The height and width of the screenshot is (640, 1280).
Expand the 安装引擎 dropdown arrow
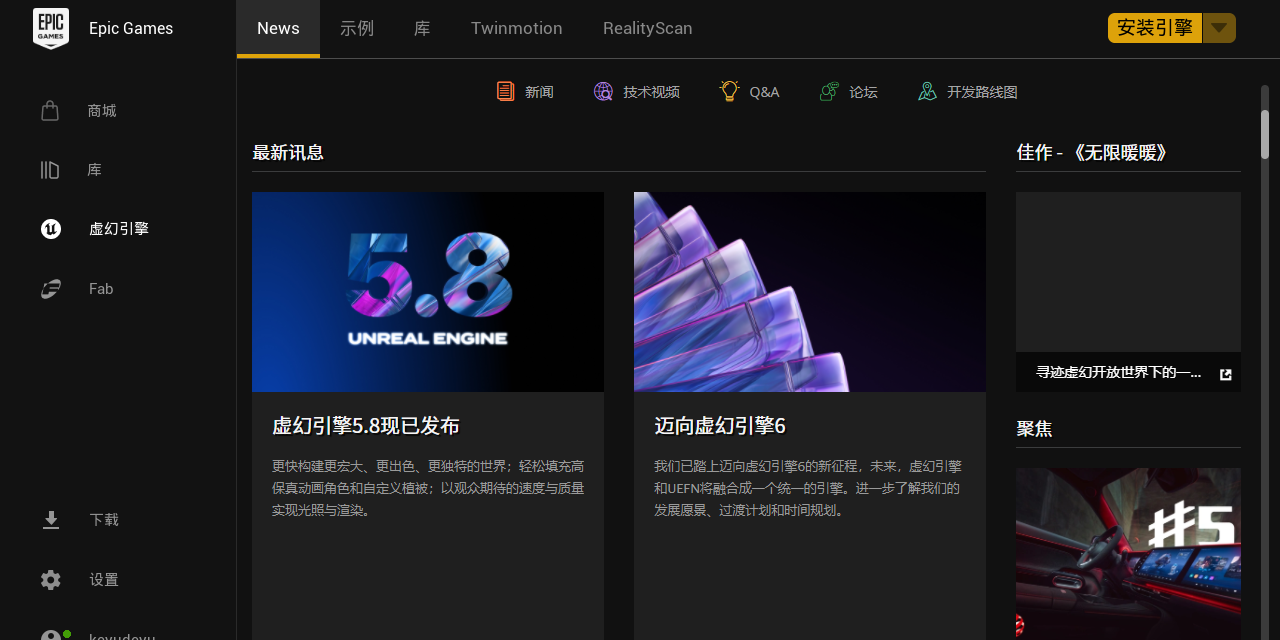(1219, 28)
